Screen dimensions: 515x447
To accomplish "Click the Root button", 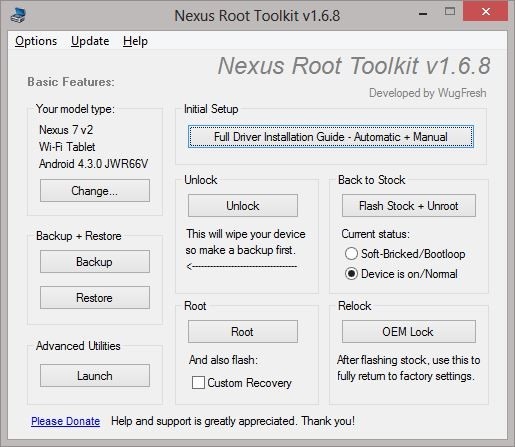I will [243, 332].
